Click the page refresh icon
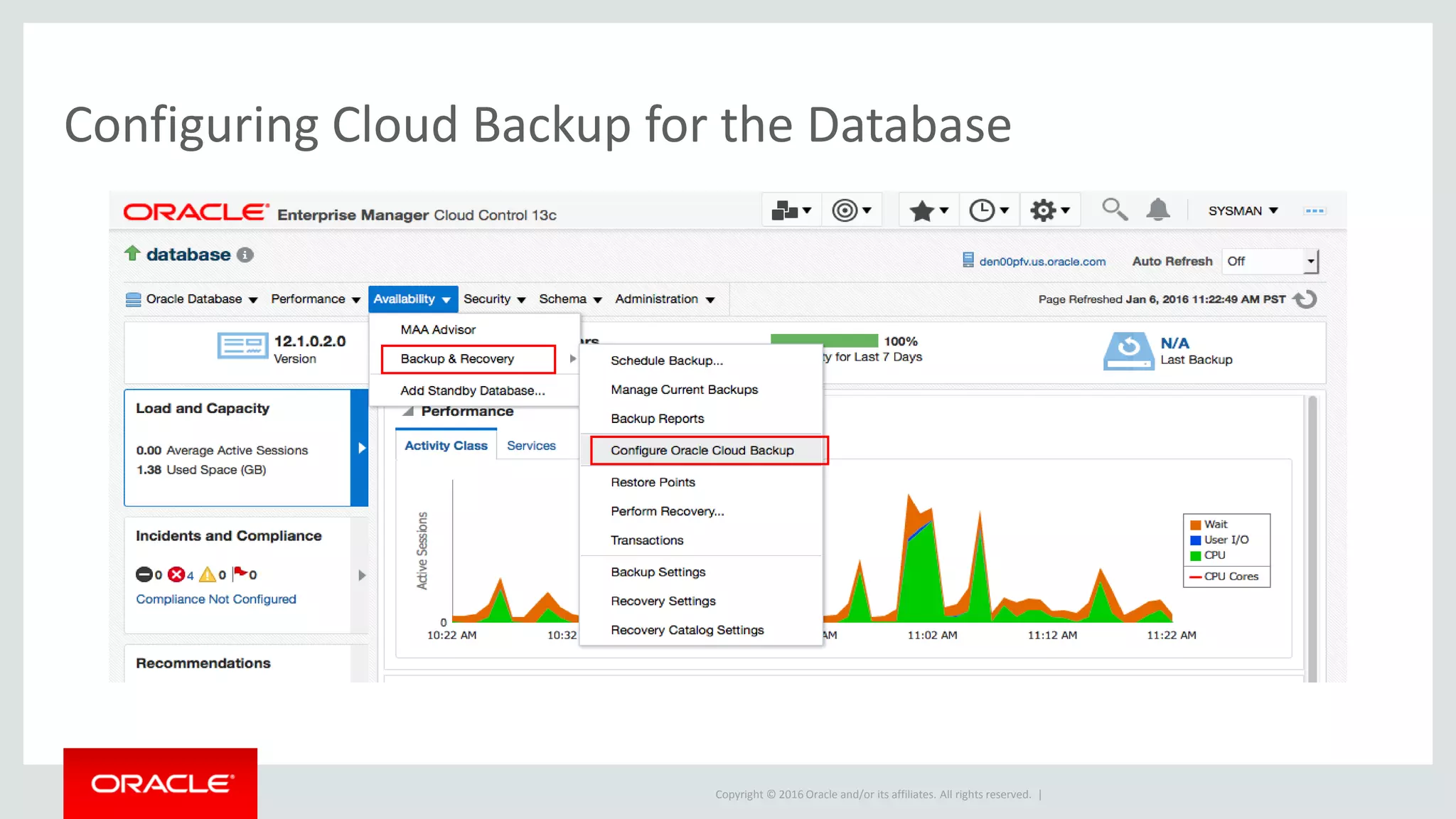Screen dimensions: 1456x819 coord(1305,299)
